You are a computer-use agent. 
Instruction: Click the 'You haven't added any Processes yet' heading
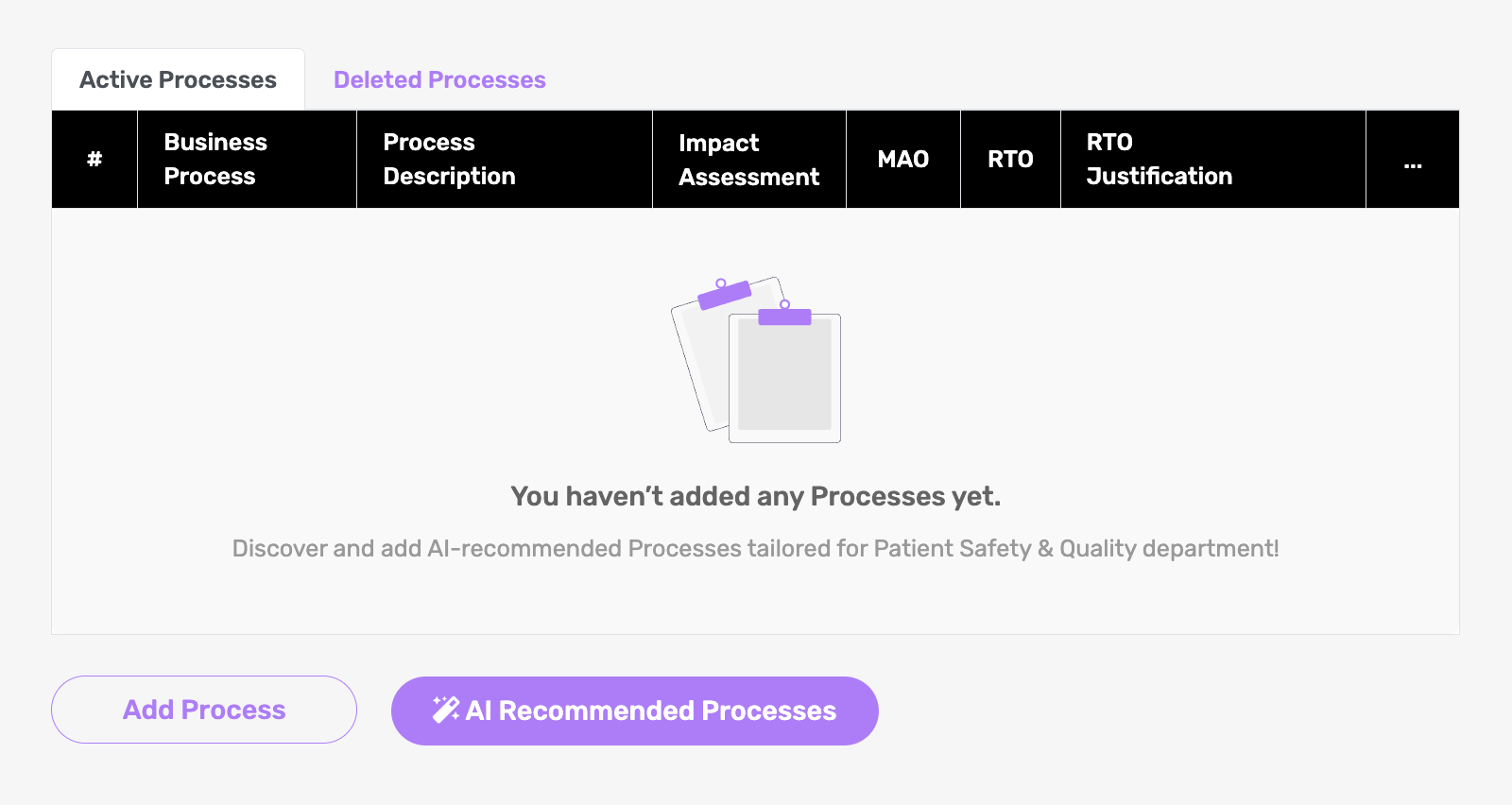(x=756, y=496)
